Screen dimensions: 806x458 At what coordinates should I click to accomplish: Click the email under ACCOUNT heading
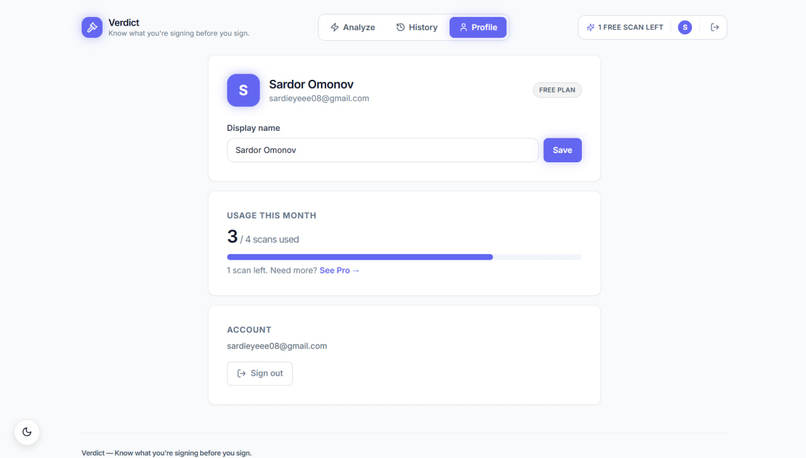[x=277, y=346]
